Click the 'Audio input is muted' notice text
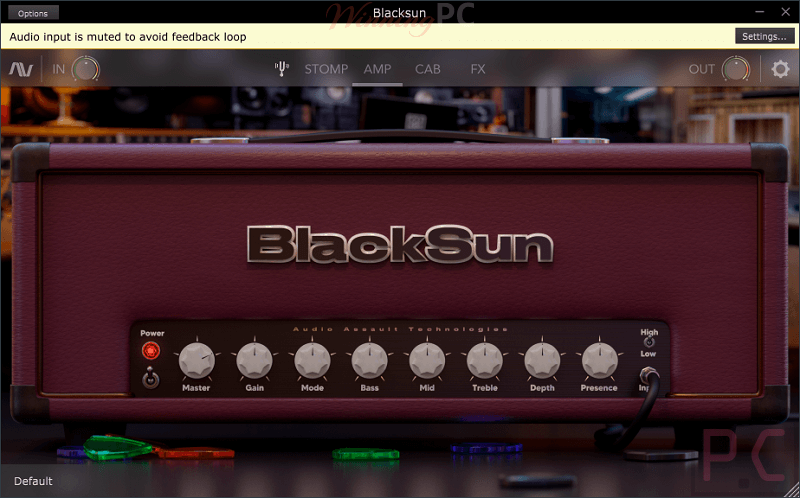800x498 pixels. pyautogui.click(x=128, y=37)
